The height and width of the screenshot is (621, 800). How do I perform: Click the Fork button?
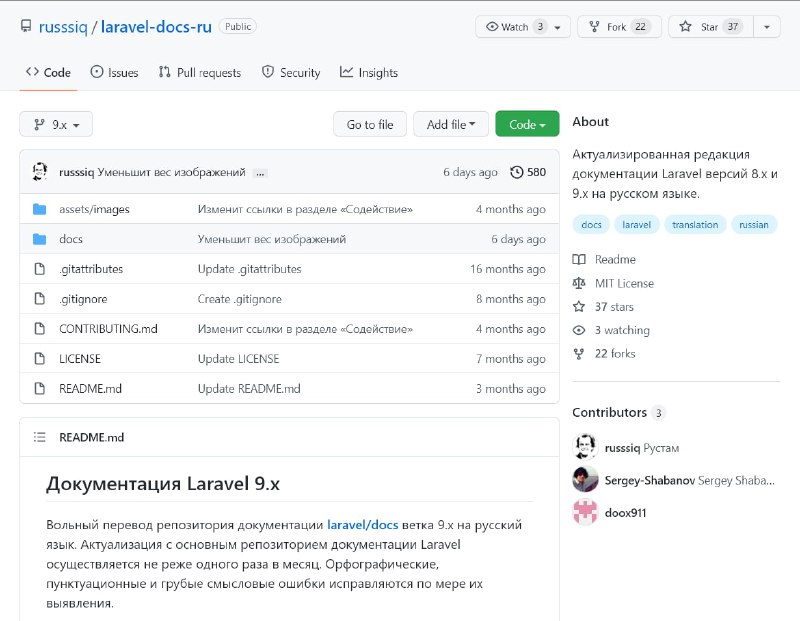pos(619,27)
